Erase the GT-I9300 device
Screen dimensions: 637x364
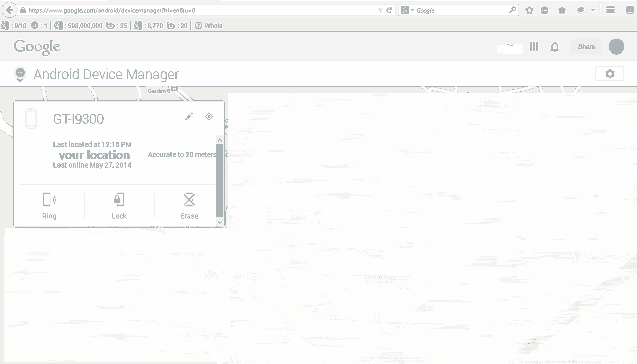pos(189,206)
